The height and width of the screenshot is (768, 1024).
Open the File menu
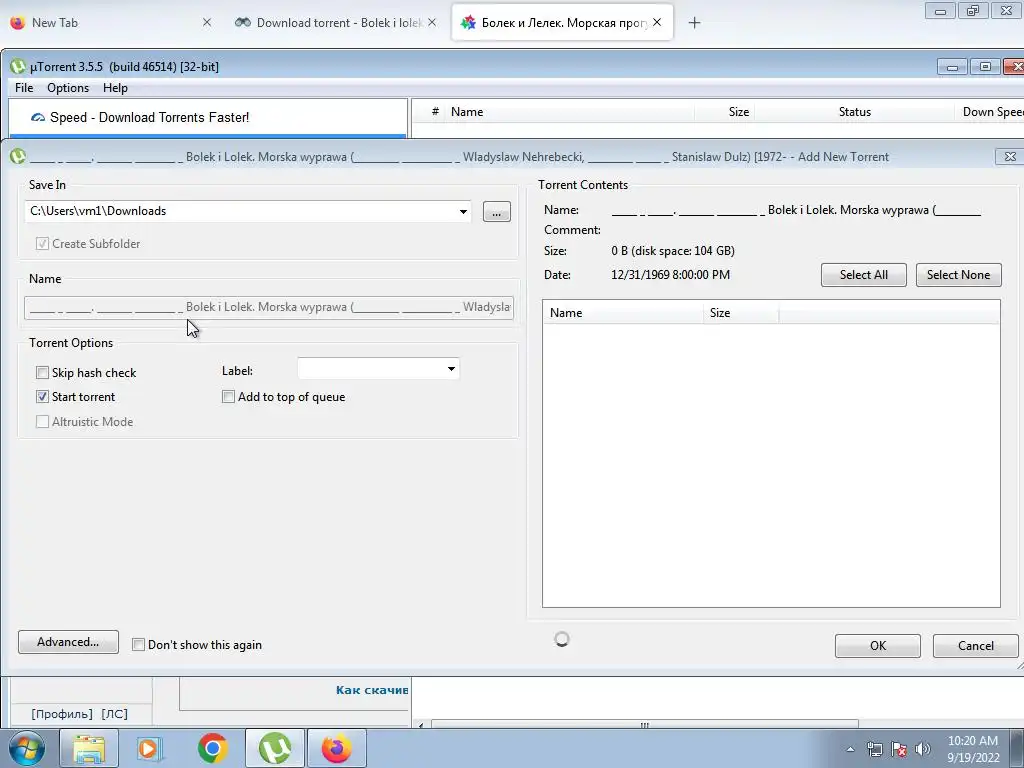tap(24, 88)
